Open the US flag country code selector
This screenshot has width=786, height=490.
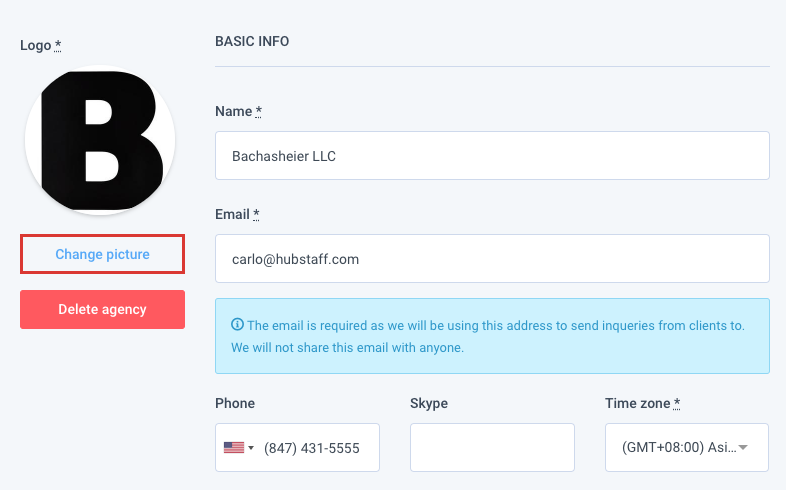[239, 447]
